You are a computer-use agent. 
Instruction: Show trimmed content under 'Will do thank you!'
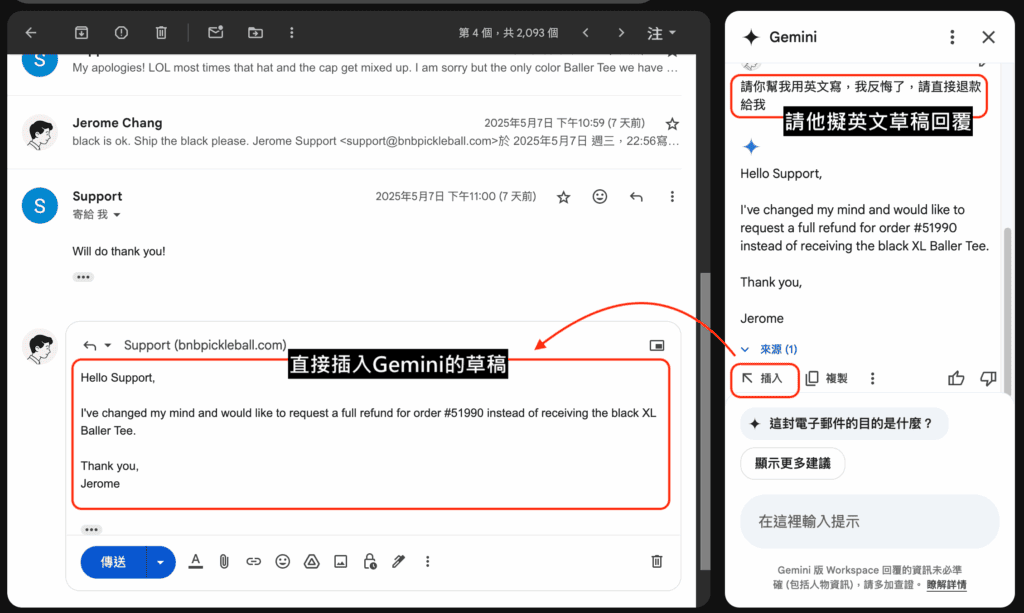83,277
